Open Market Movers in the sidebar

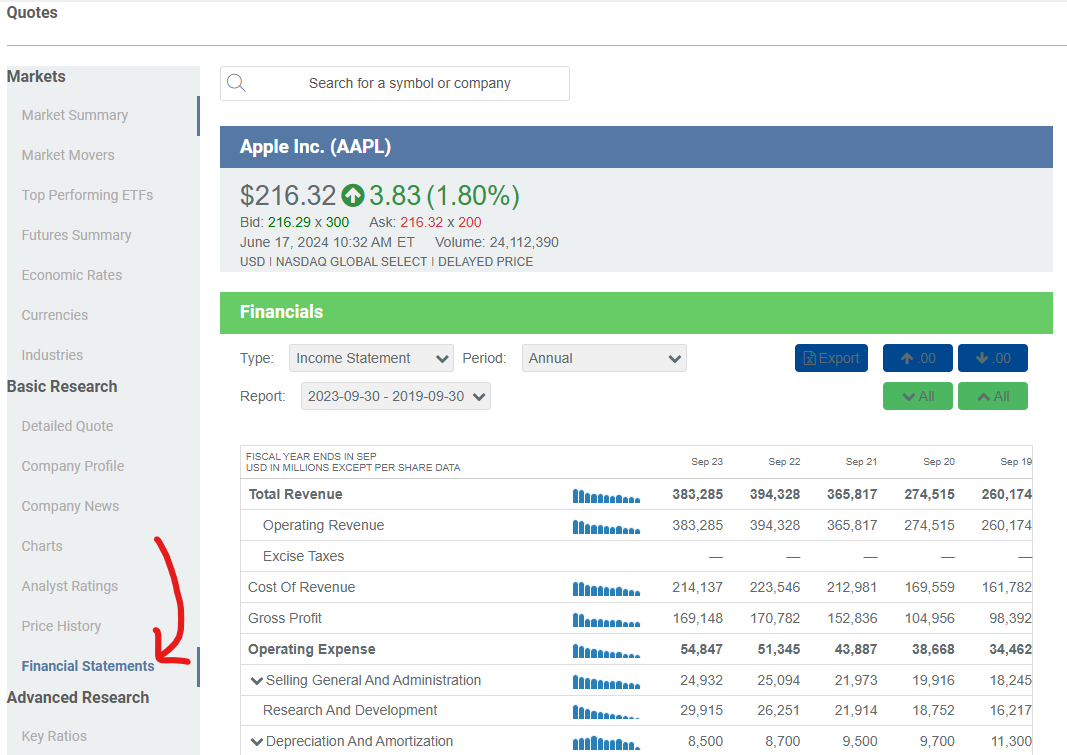point(68,156)
